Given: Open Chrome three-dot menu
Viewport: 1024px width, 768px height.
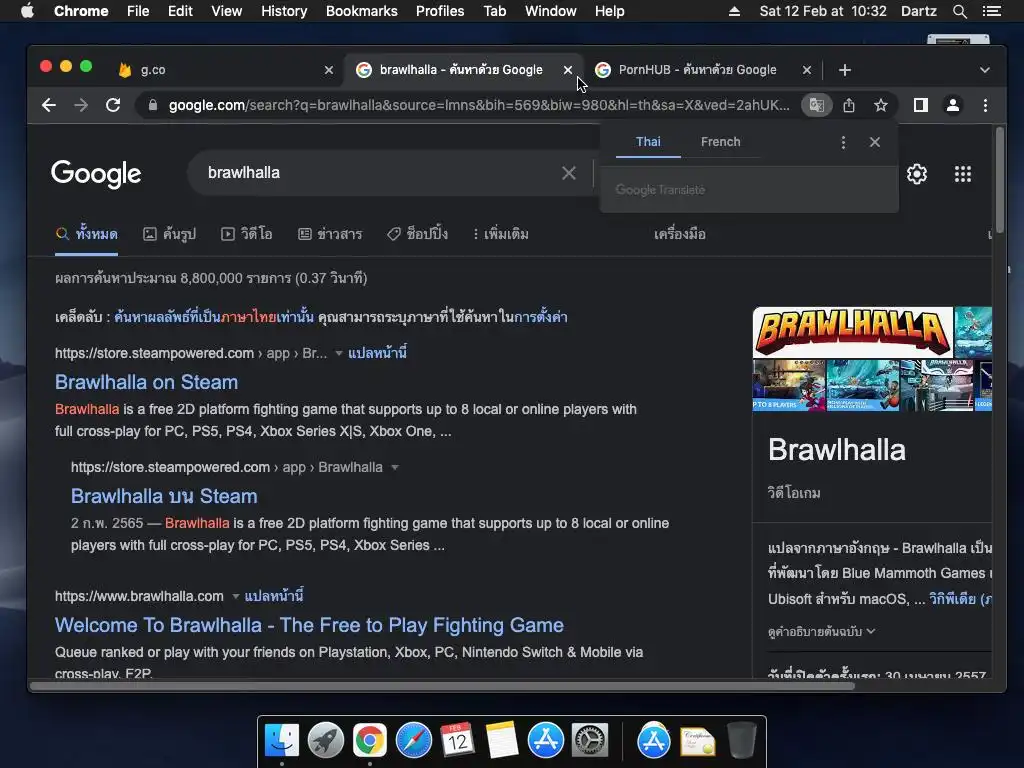Looking at the screenshot, I should (x=985, y=105).
